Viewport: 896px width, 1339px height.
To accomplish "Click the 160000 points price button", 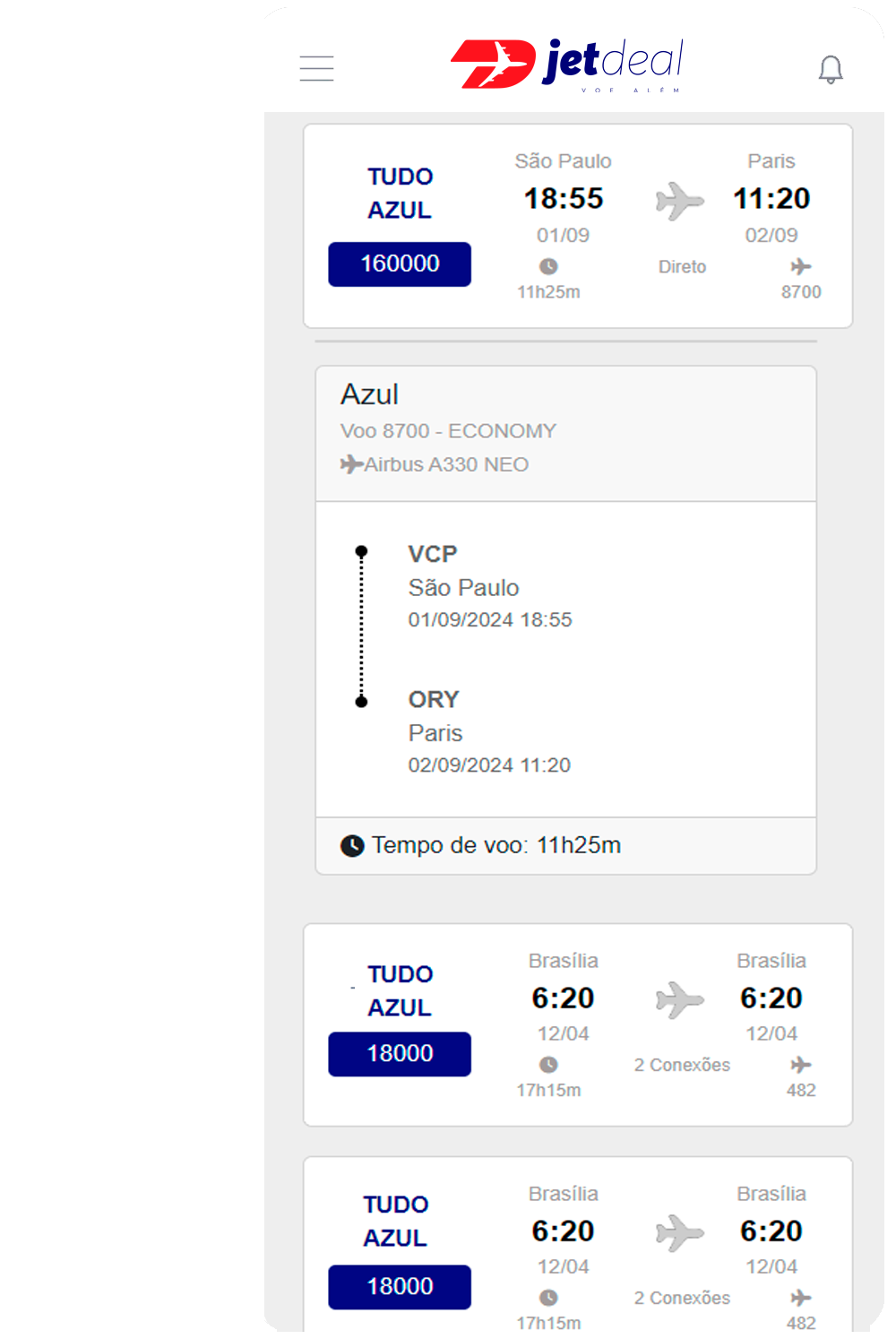I will [400, 264].
